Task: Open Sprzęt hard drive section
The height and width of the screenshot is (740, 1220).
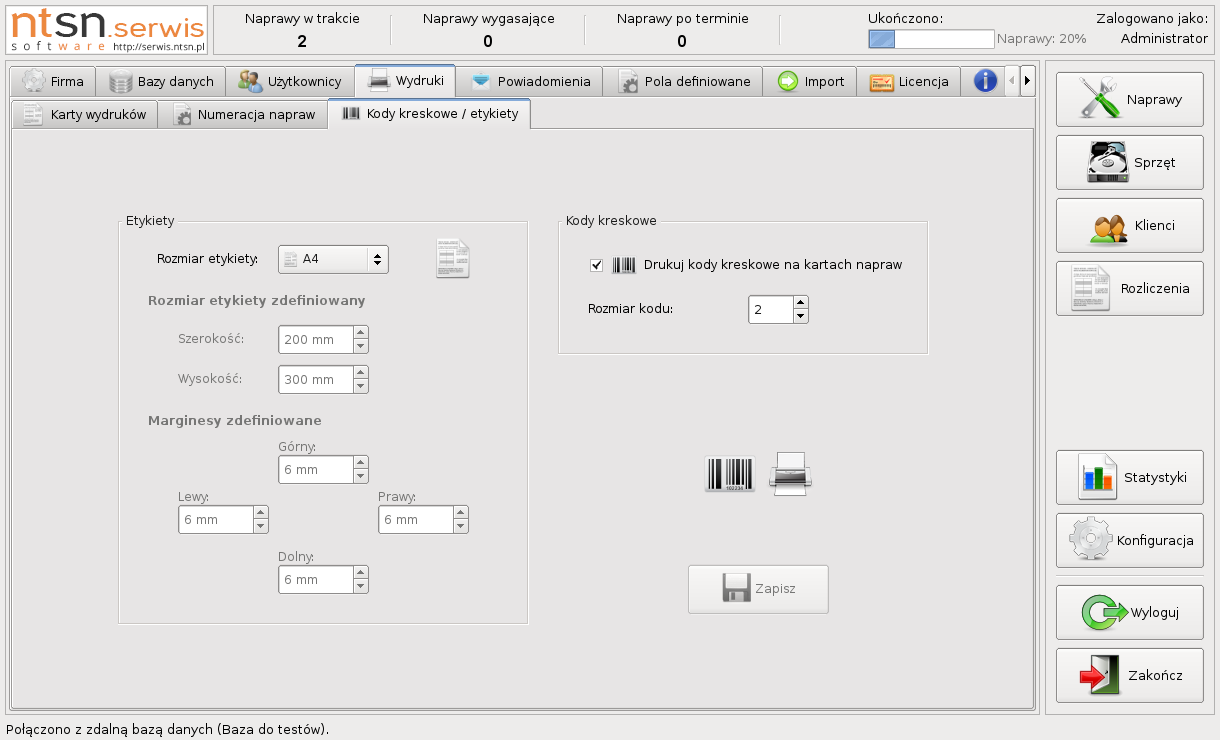Action: [x=1129, y=163]
